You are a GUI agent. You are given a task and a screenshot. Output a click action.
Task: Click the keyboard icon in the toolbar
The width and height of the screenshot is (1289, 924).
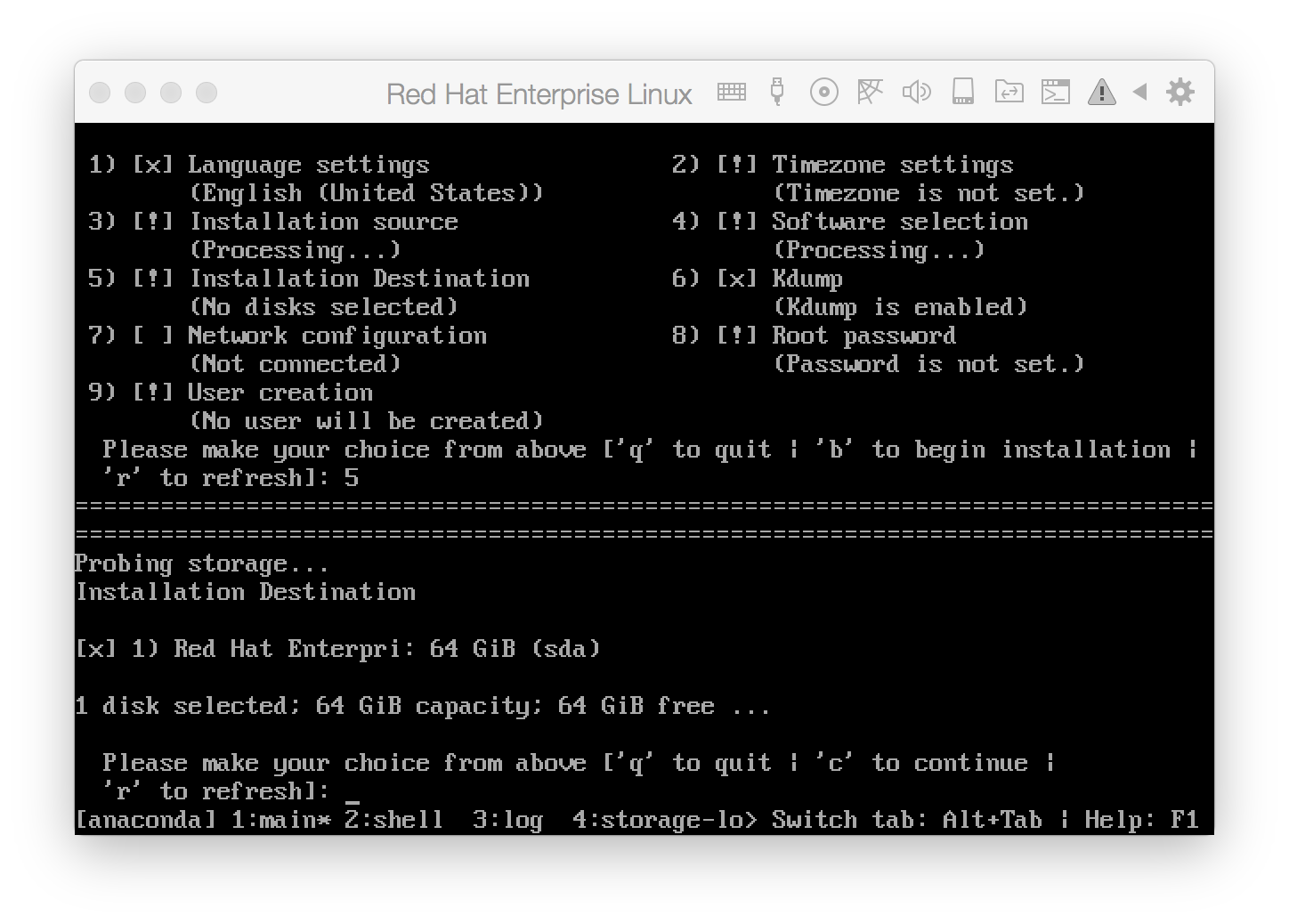[731, 92]
